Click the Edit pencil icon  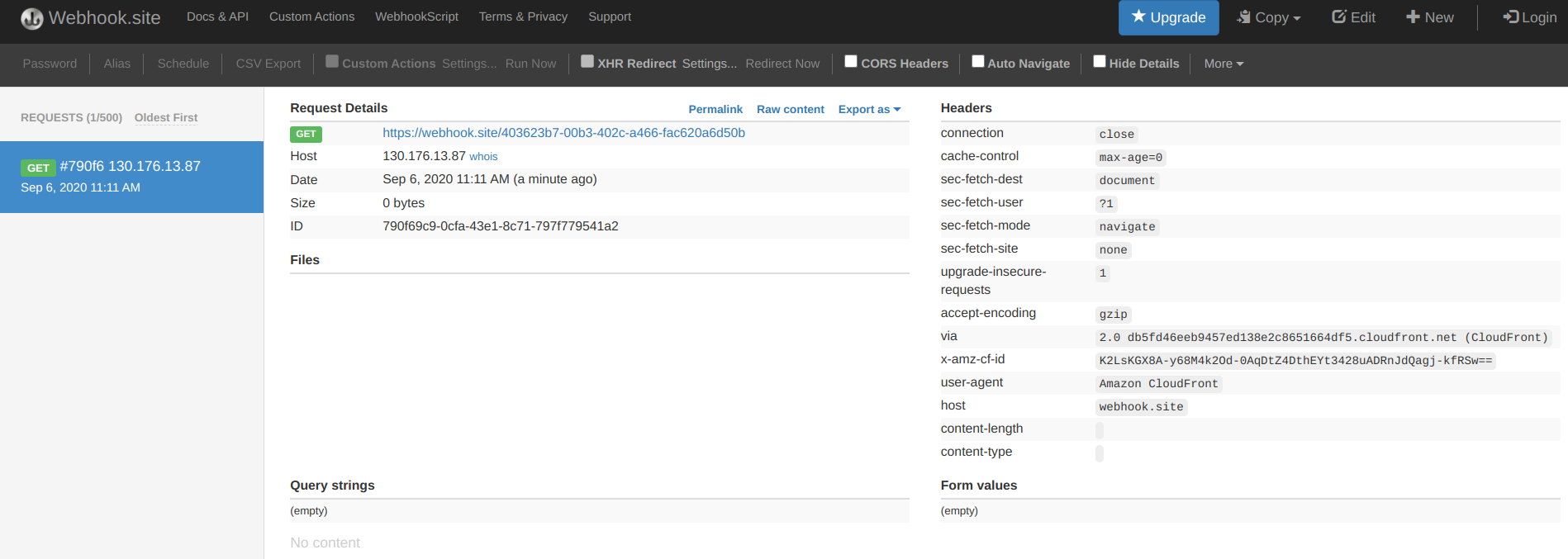(1339, 17)
